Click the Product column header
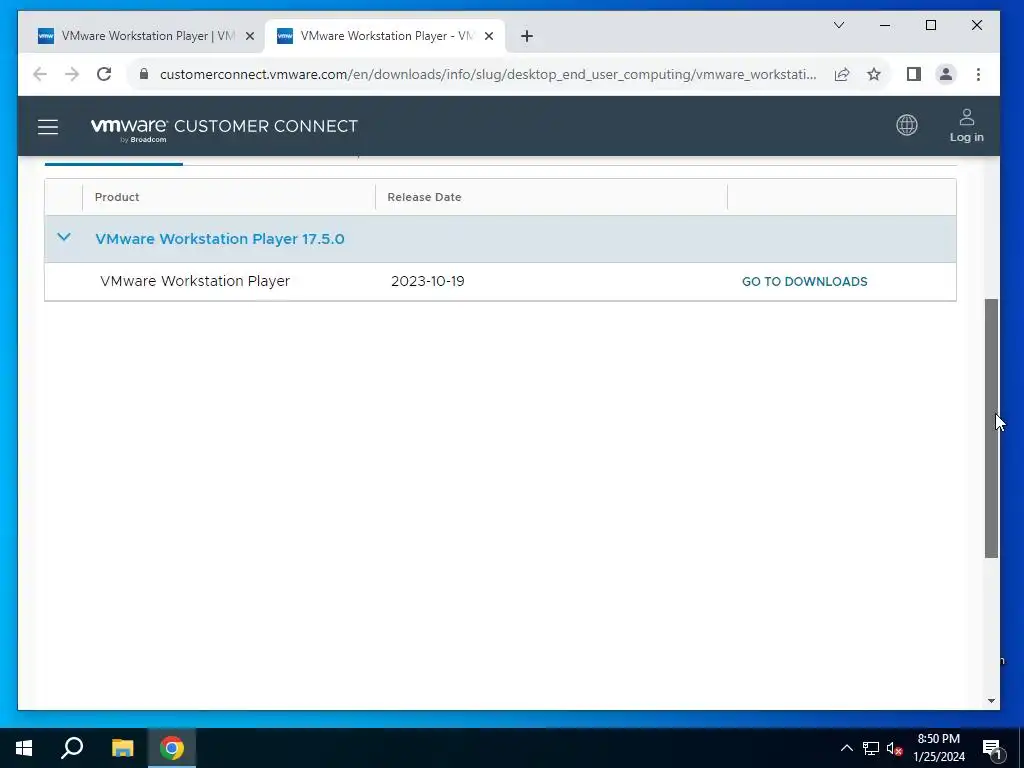Image resolution: width=1024 pixels, height=768 pixels. [x=117, y=197]
